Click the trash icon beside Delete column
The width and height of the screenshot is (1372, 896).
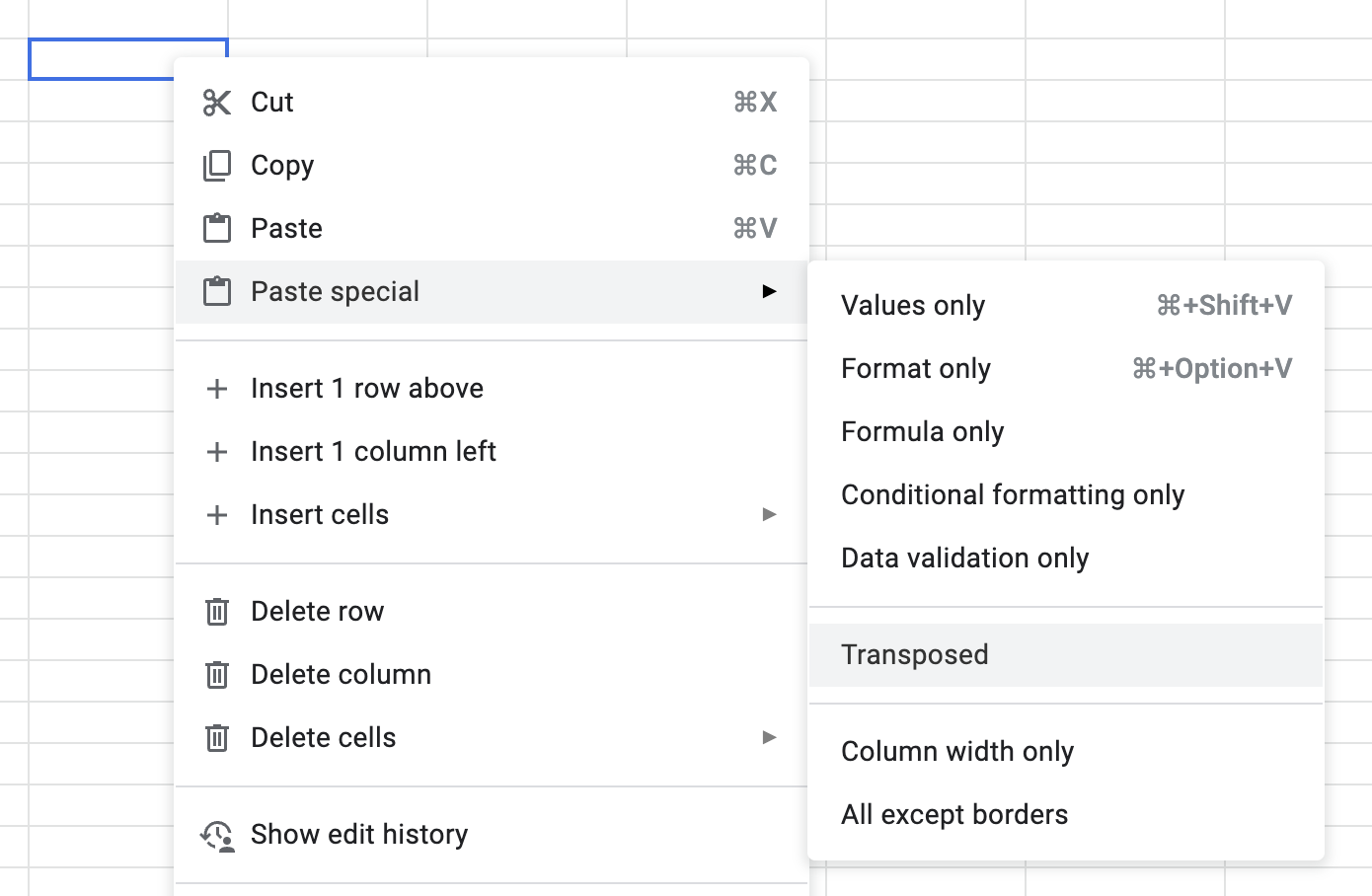pos(217,675)
